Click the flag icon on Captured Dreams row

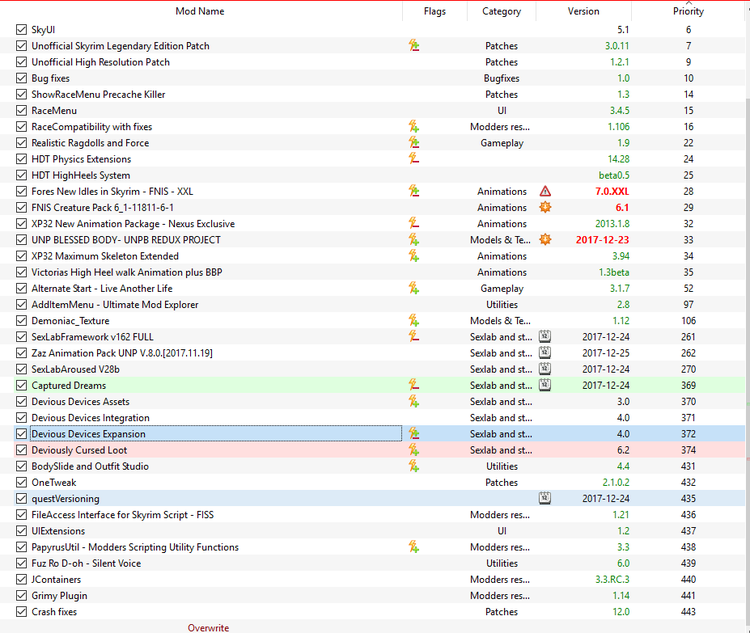414,385
